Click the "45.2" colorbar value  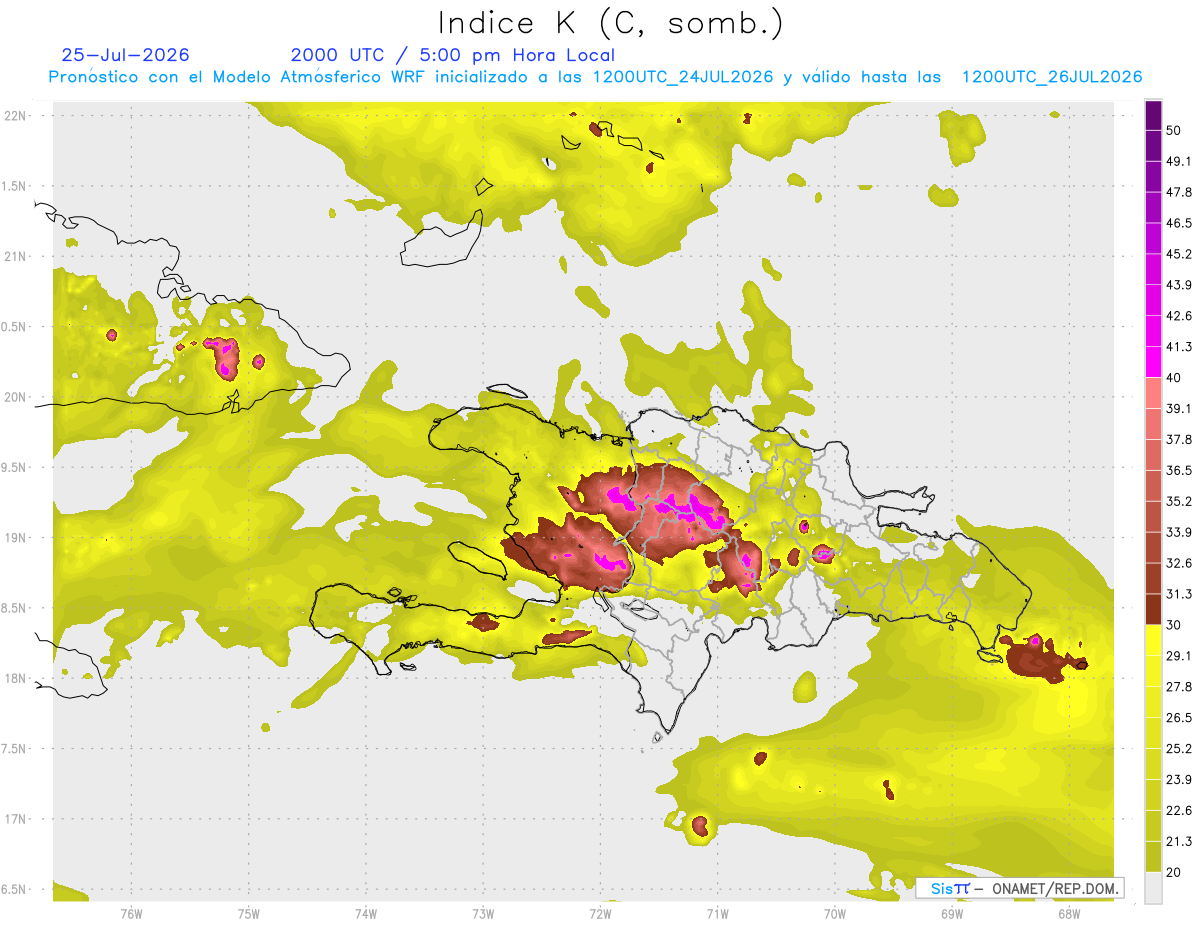[x=1180, y=255]
